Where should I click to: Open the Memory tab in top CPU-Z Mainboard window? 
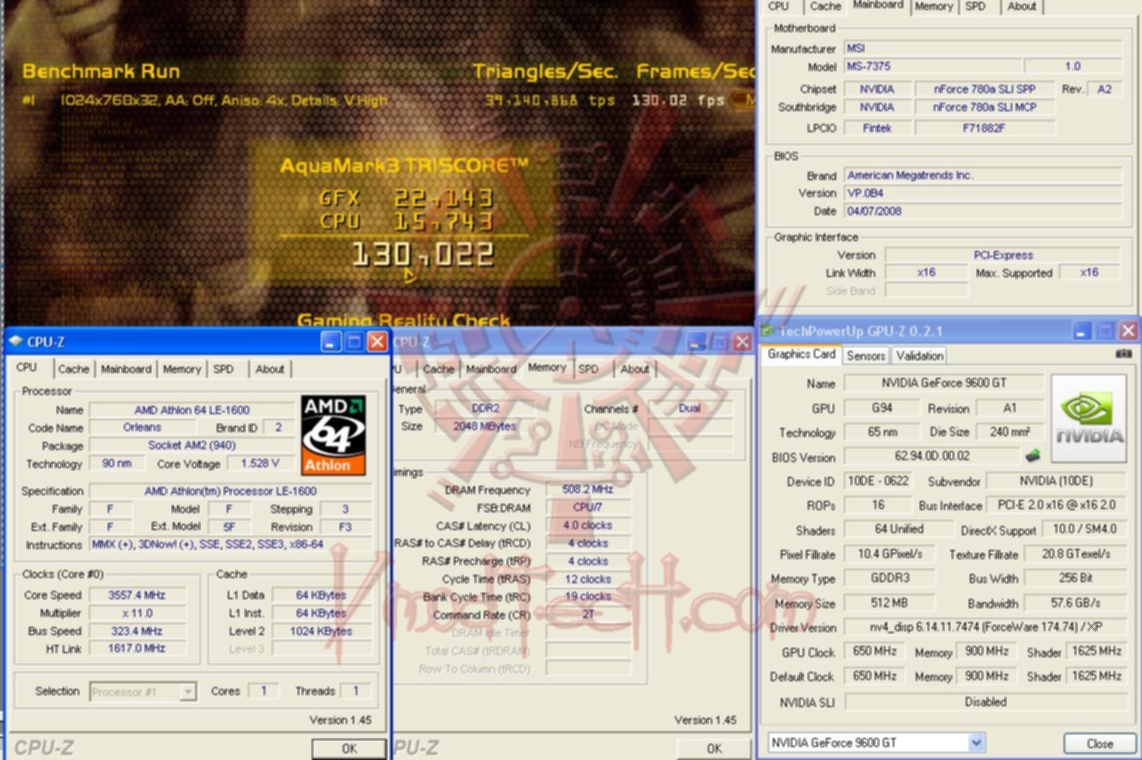[933, 7]
